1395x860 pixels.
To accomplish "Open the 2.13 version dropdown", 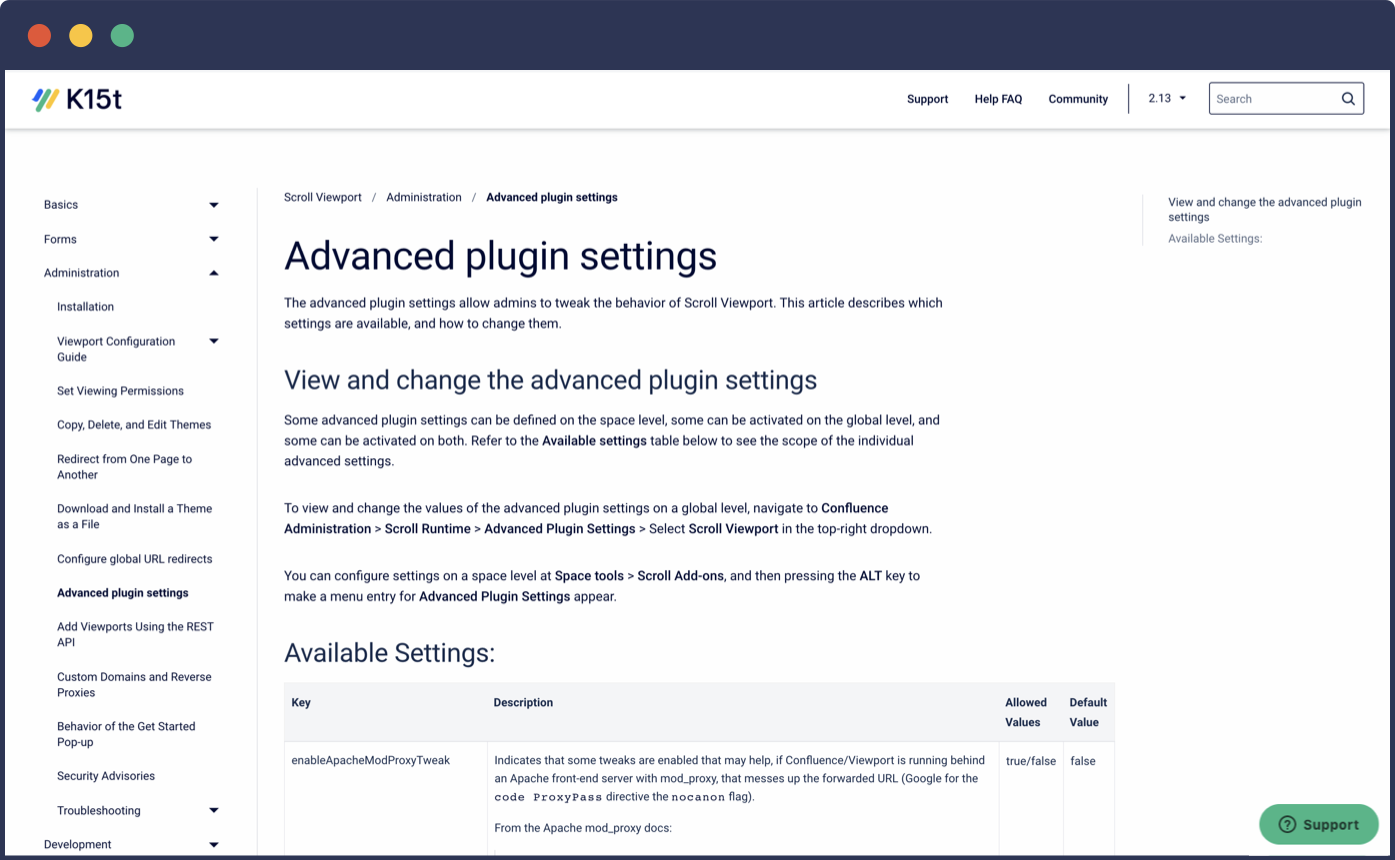I will pos(1167,98).
